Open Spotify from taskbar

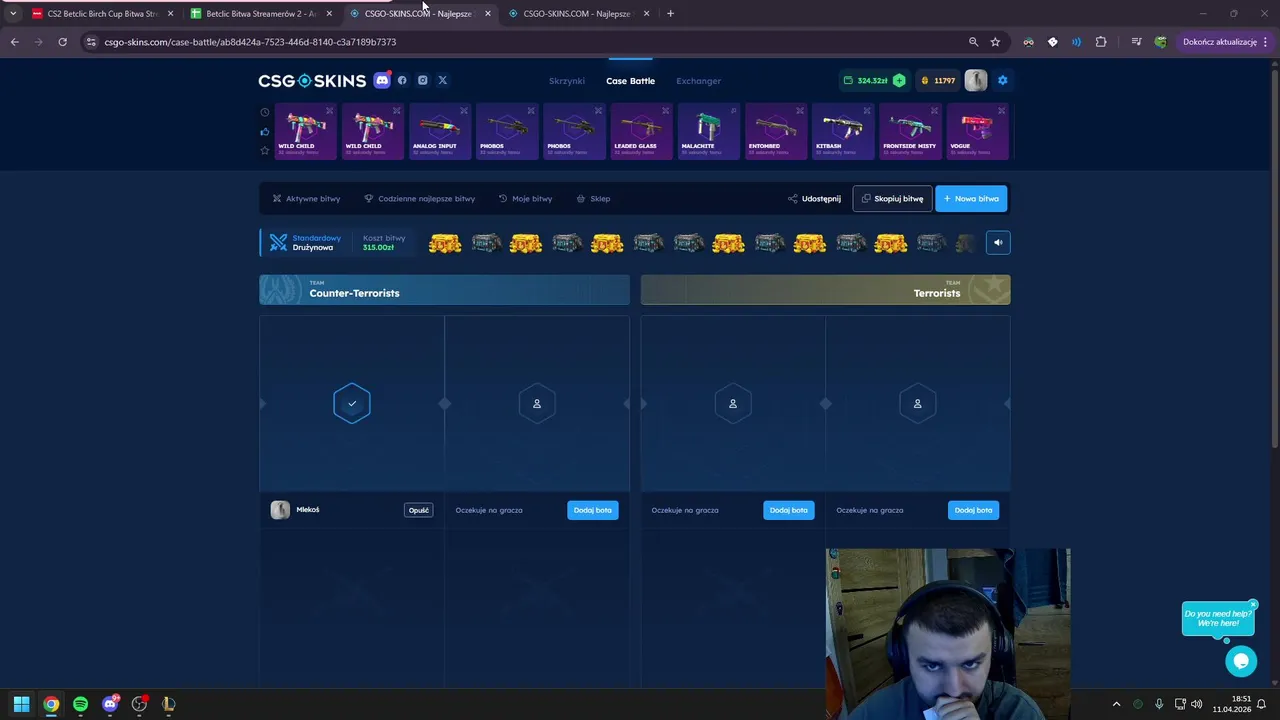click(80, 704)
